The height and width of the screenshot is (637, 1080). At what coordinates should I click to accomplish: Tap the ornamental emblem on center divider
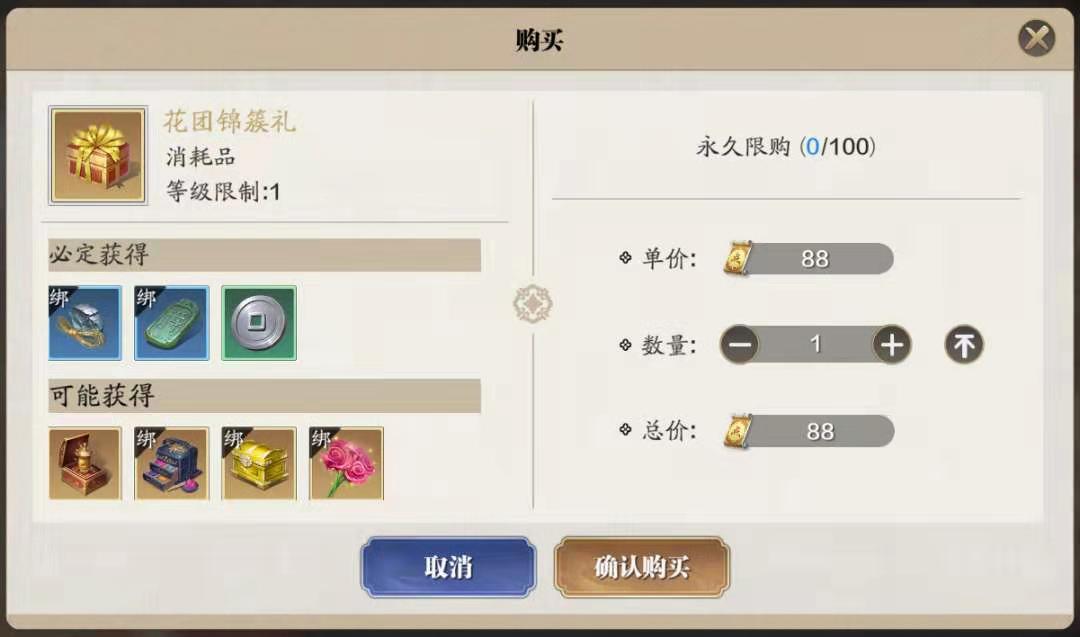(x=533, y=304)
